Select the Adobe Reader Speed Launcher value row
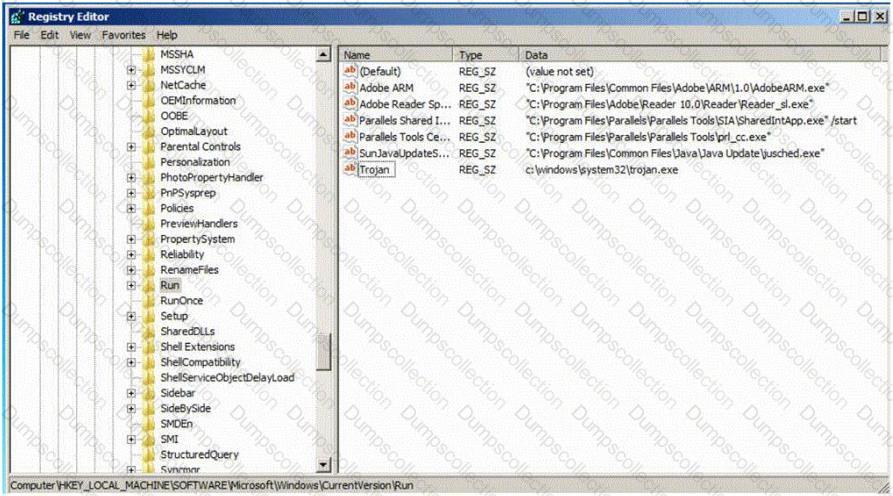Viewport: 893px width, 496px height. pos(405,104)
